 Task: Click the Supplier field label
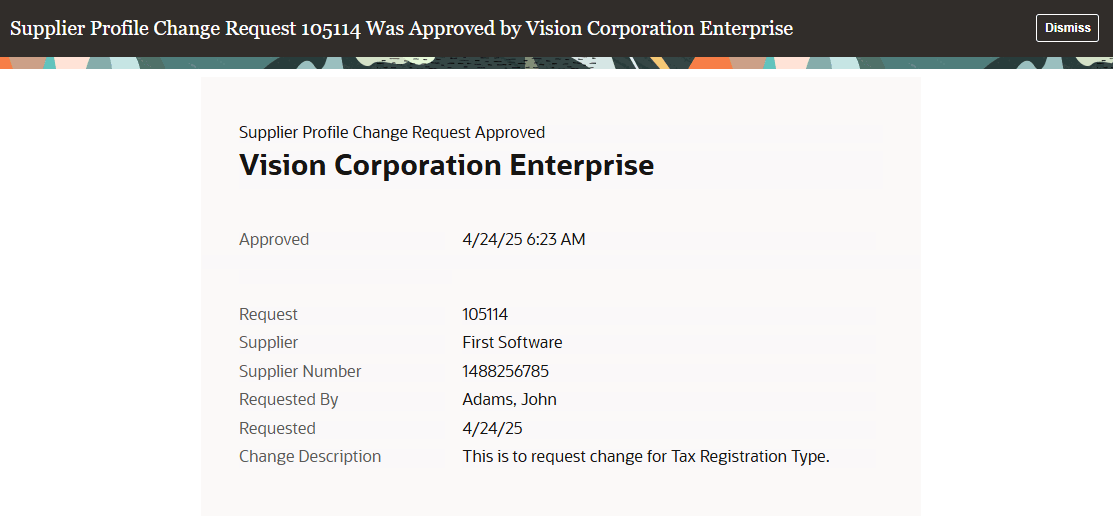268,342
